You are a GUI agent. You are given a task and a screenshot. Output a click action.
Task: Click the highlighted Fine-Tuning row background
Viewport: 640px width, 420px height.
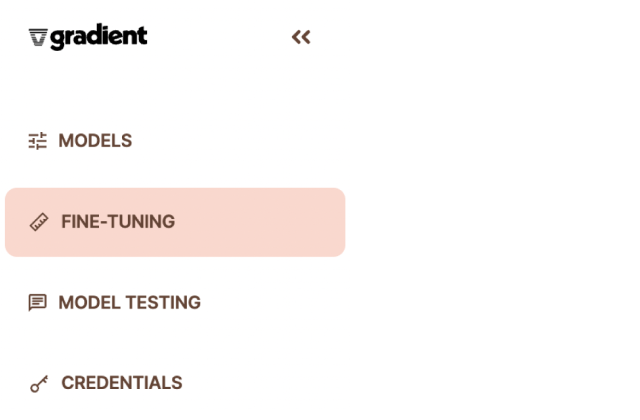click(x=175, y=222)
